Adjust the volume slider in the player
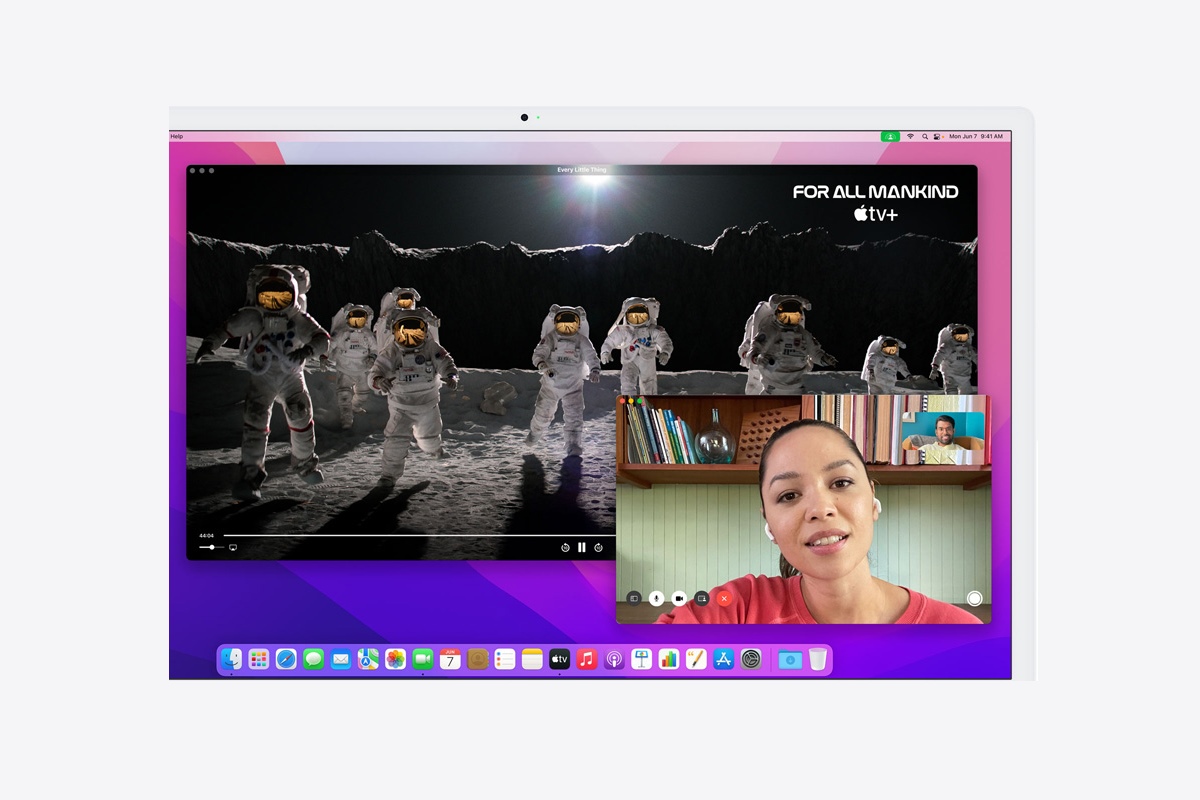Screen dimensions: 1200x800 point(212,547)
